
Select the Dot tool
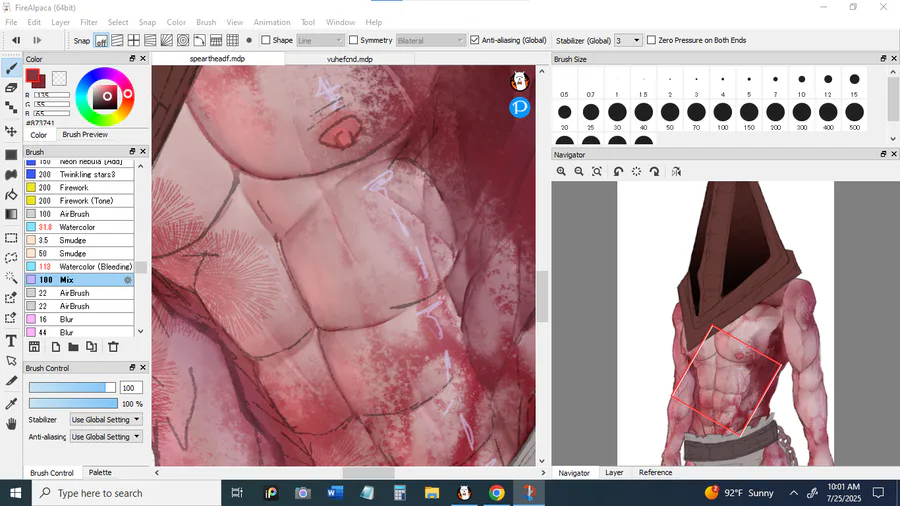[11, 107]
